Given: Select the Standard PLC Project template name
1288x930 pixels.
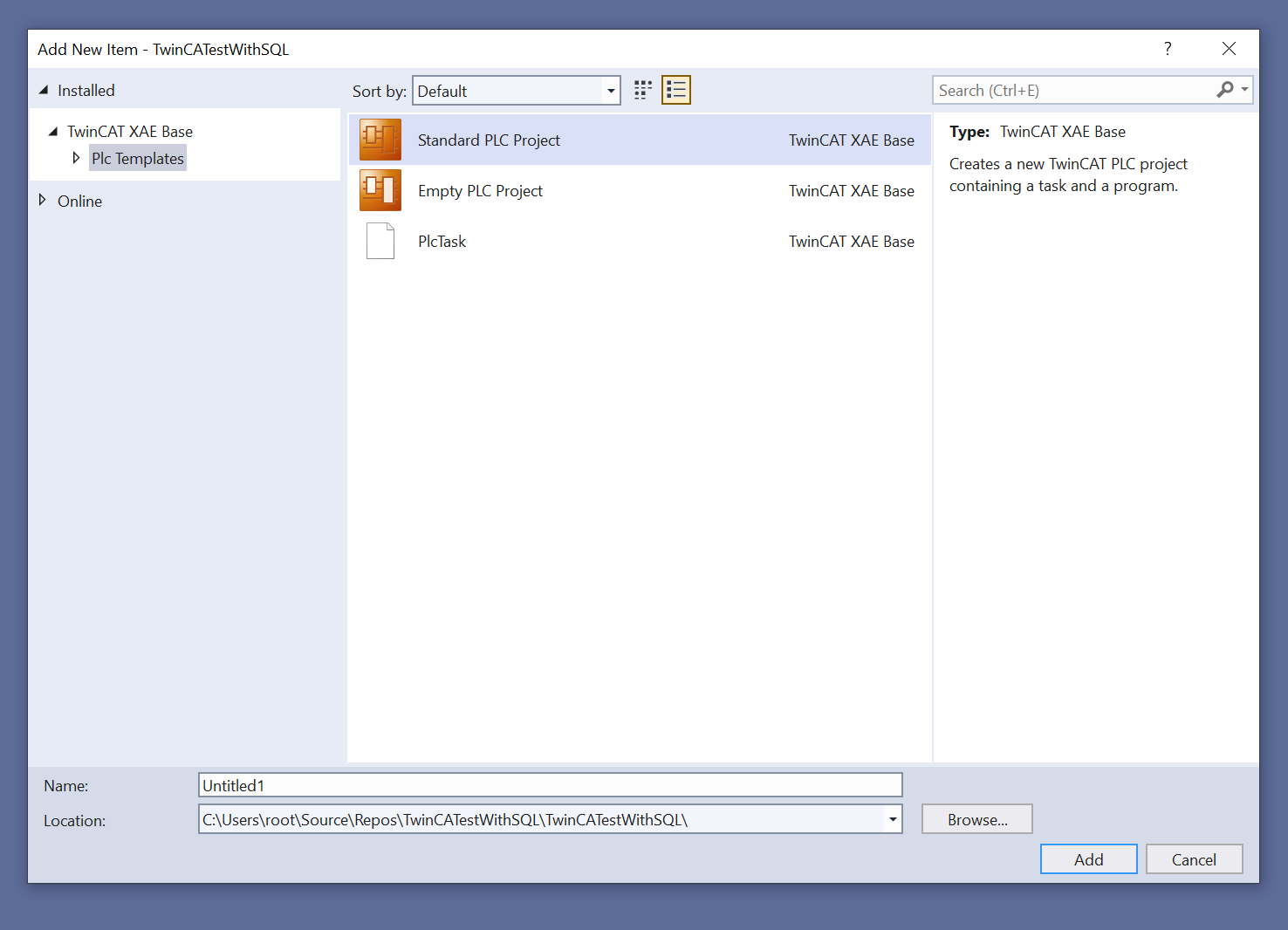Looking at the screenshot, I should coord(489,140).
